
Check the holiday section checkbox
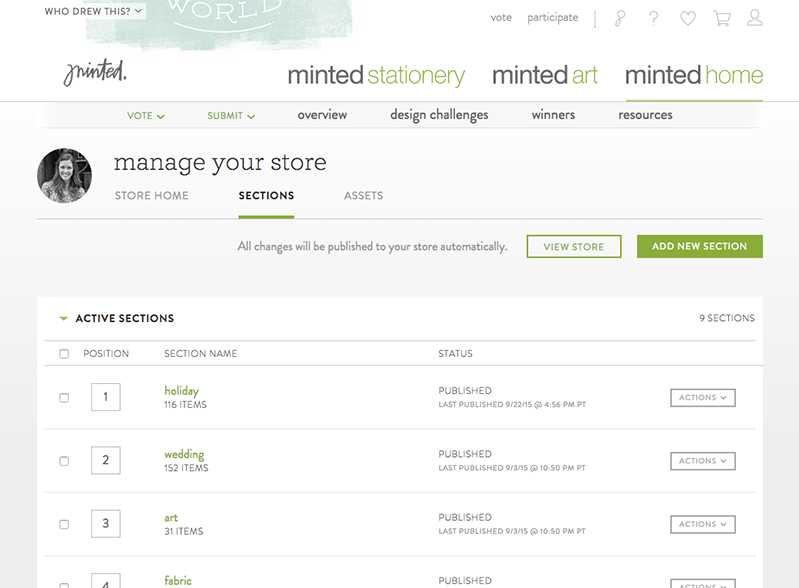point(64,398)
